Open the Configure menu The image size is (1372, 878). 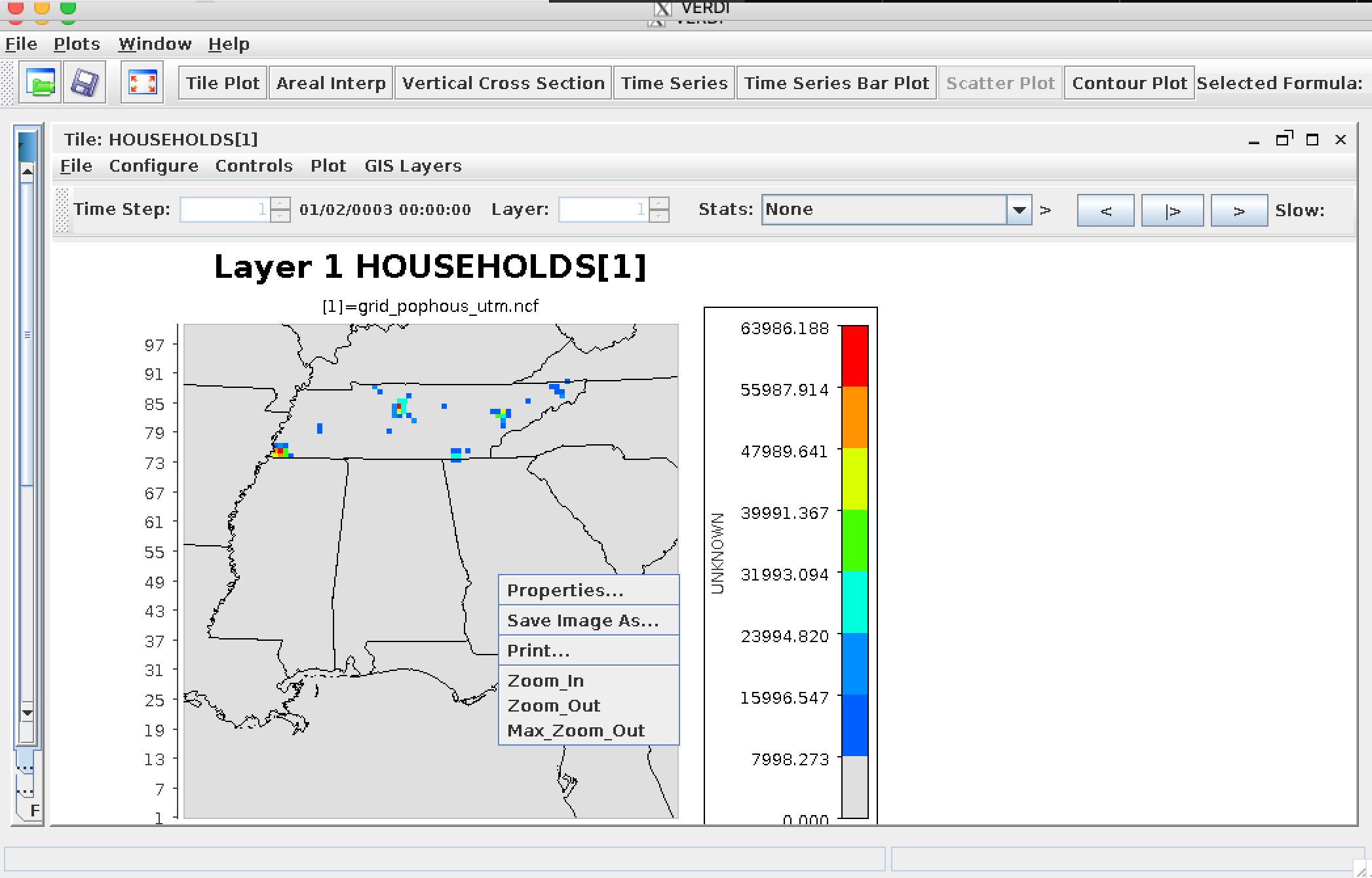[153, 166]
